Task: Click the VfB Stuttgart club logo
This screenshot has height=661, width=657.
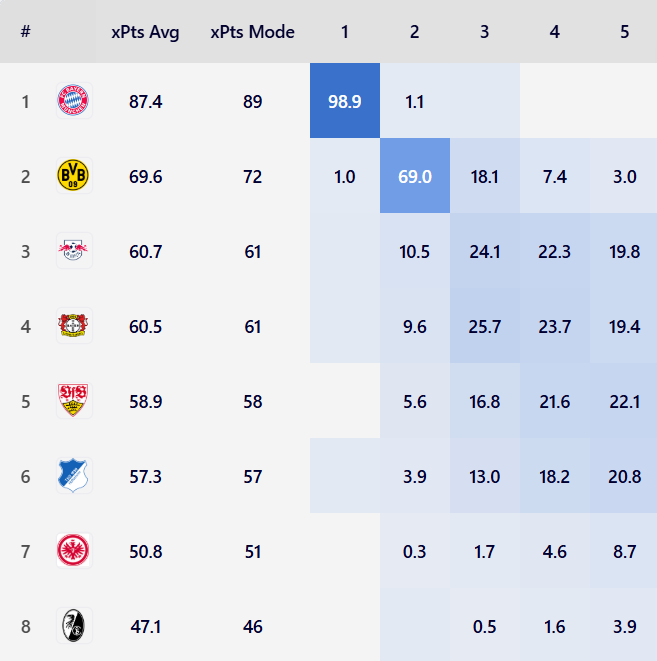Action: tap(74, 401)
